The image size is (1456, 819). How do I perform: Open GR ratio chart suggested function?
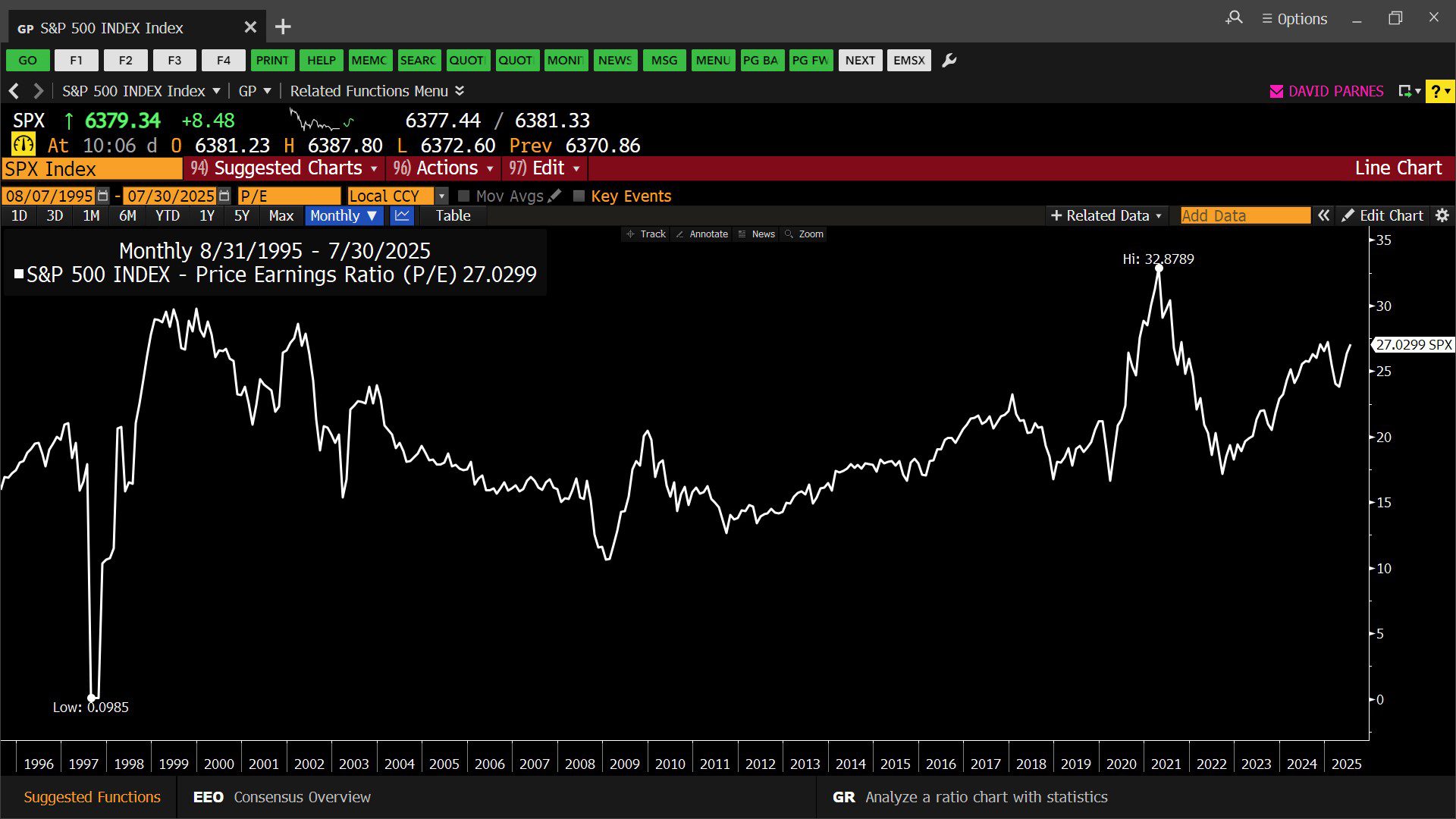(970, 797)
